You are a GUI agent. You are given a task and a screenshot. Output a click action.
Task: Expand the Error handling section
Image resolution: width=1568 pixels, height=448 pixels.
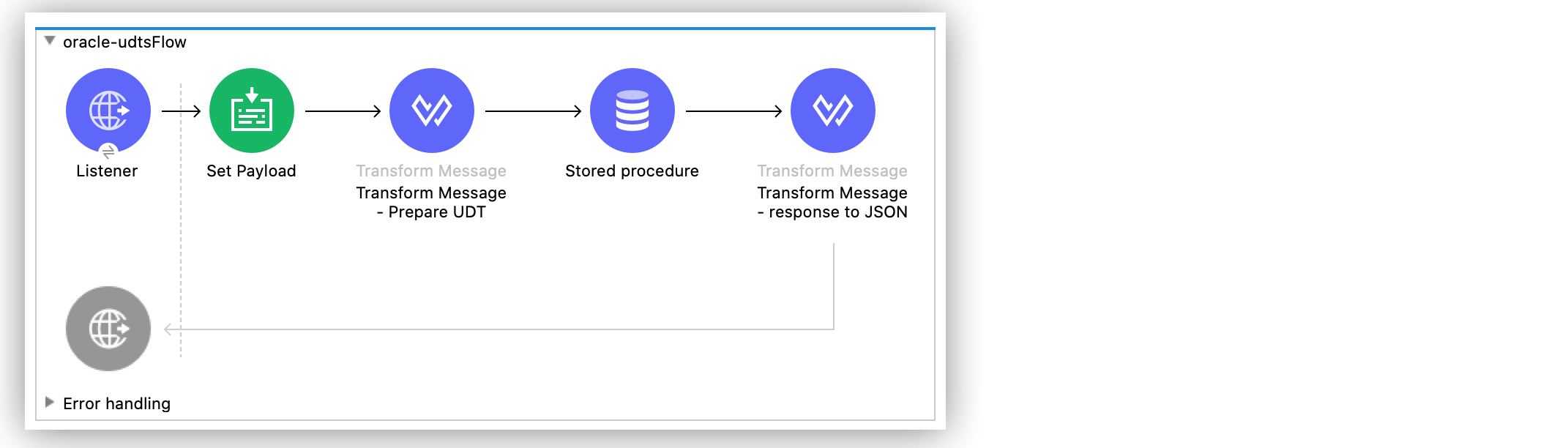pos(50,402)
